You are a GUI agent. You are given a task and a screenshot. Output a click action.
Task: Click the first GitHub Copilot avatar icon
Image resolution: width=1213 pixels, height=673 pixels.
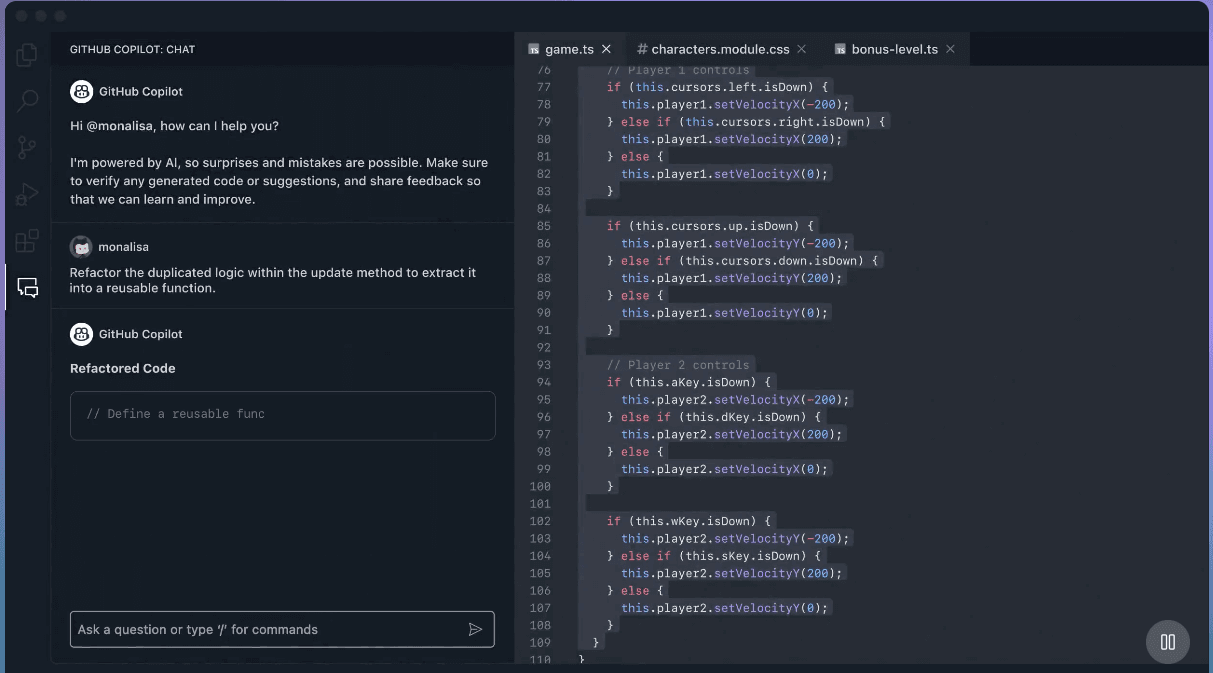(x=81, y=92)
